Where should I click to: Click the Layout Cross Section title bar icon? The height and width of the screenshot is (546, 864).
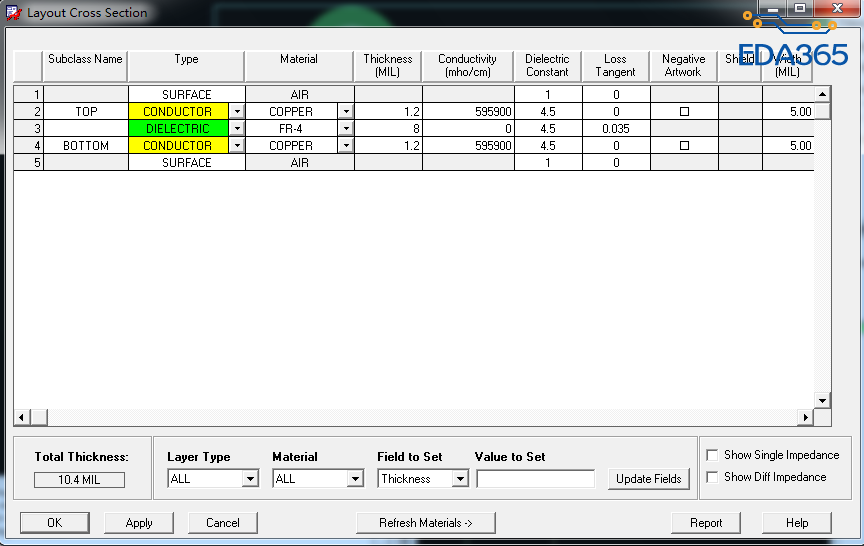click(14, 13)
